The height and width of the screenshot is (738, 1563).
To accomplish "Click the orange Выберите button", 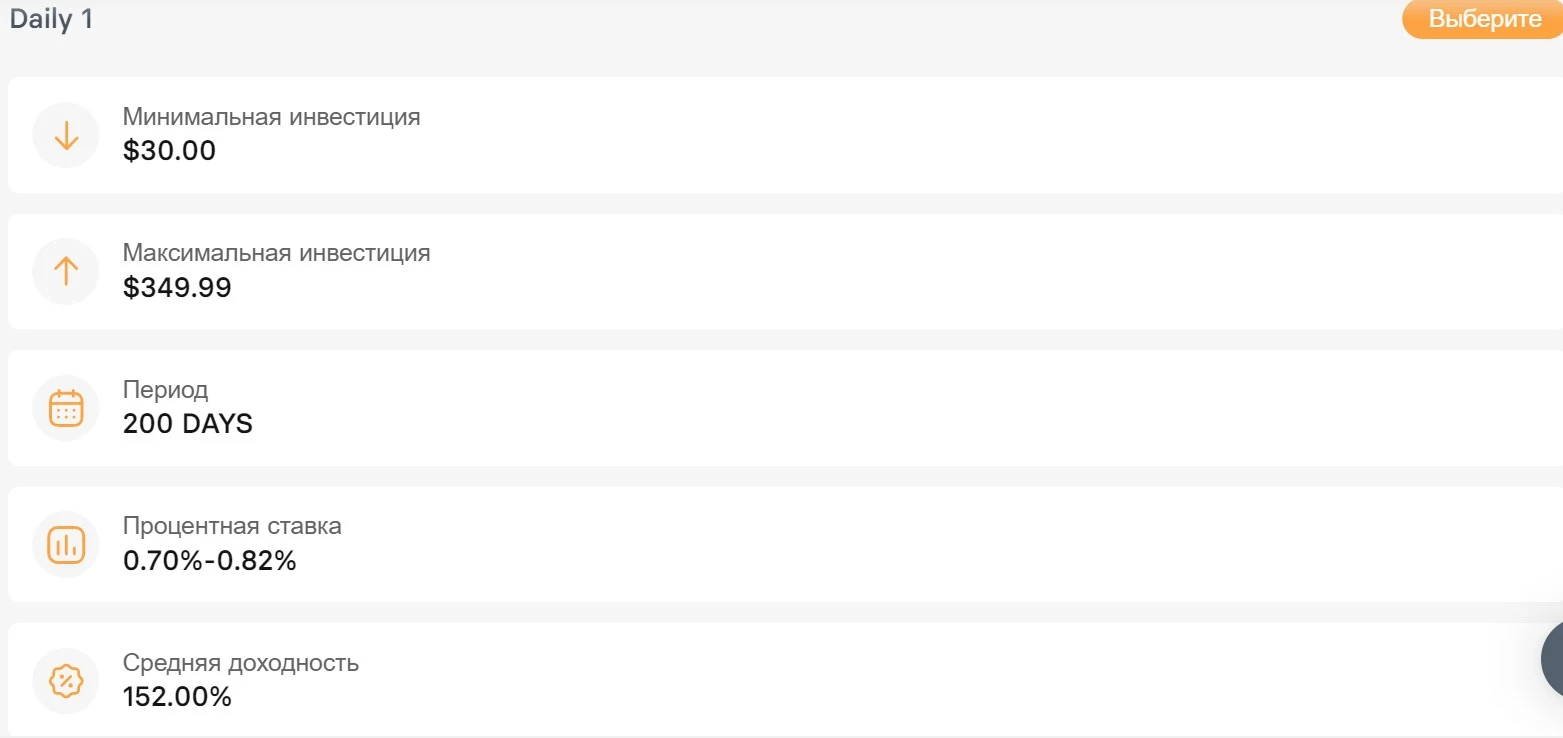I will (1483, 19).
